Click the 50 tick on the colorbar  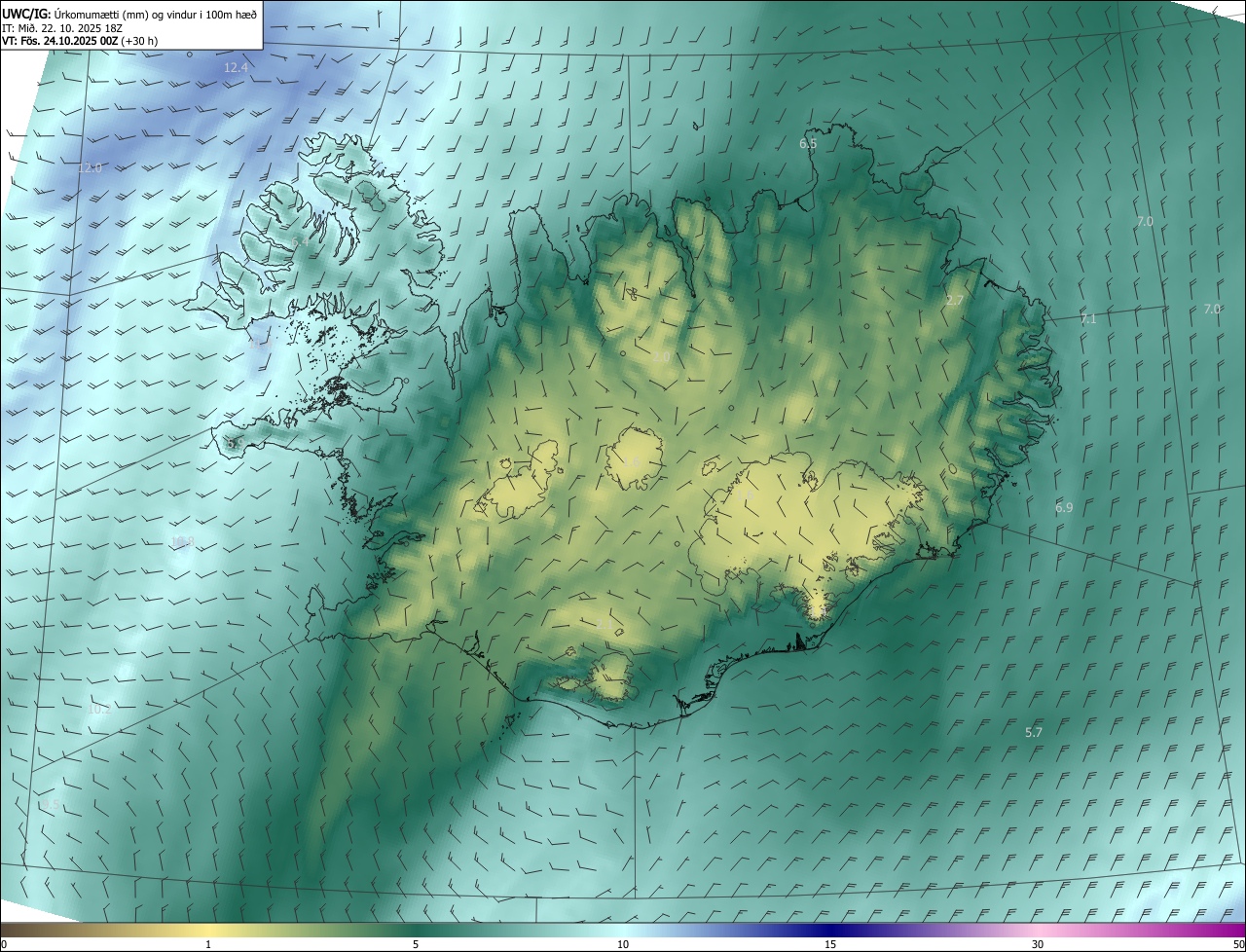[x=1238, y=945]
